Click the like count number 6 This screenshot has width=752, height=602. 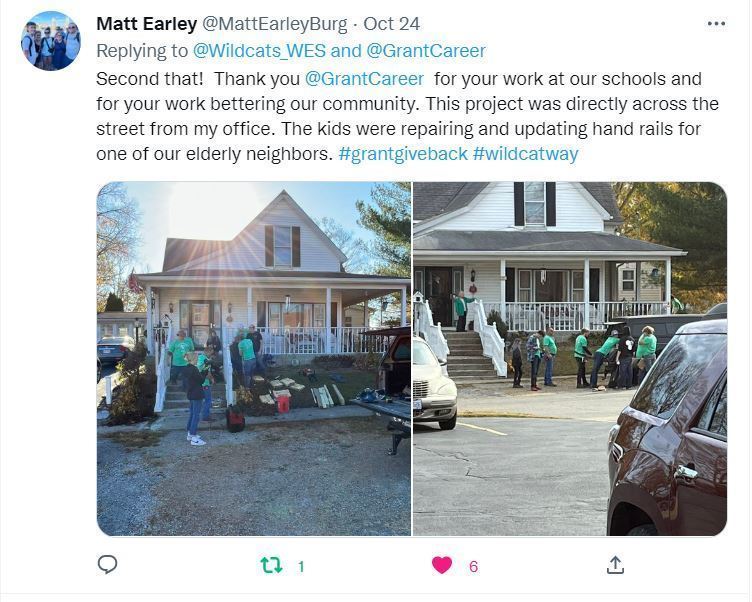pos(473,567)
